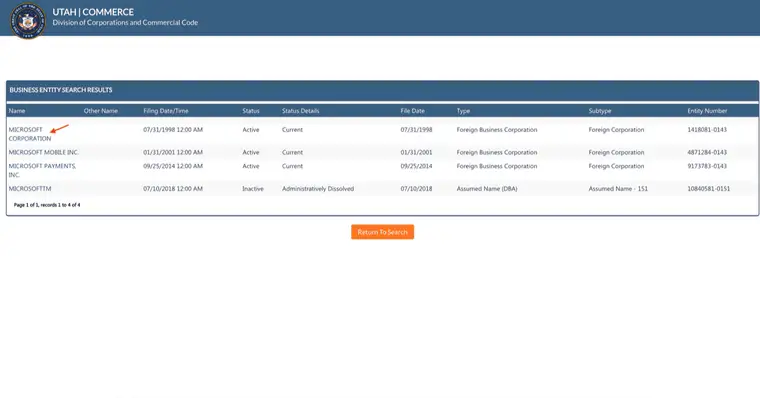Open MICROSOFTTM entity record
Image resolution: width=760 pixels, height=398 pixels.
[x=30, y=189]
